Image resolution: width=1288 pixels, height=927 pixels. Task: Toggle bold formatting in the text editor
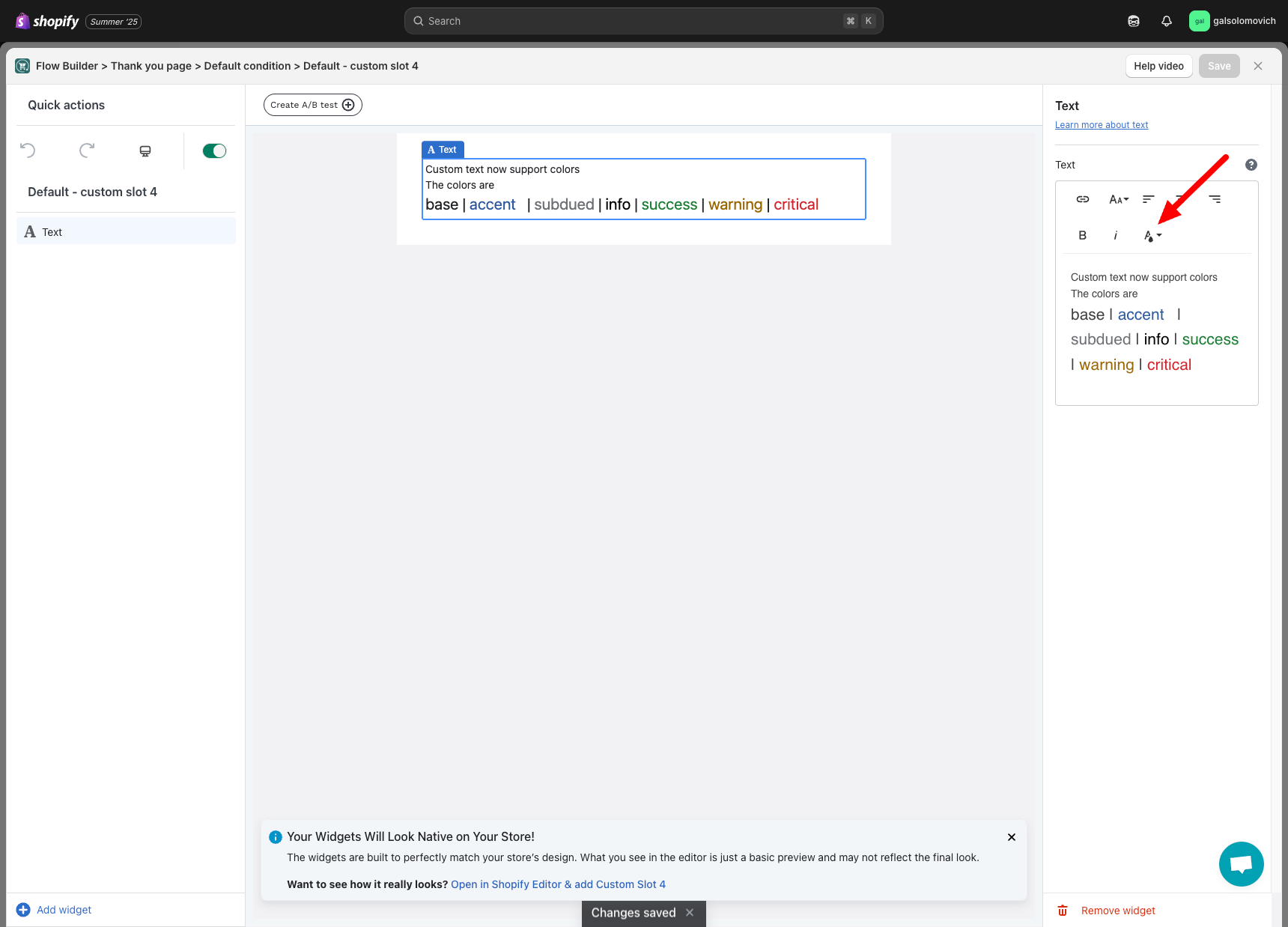click(1082, 235)
